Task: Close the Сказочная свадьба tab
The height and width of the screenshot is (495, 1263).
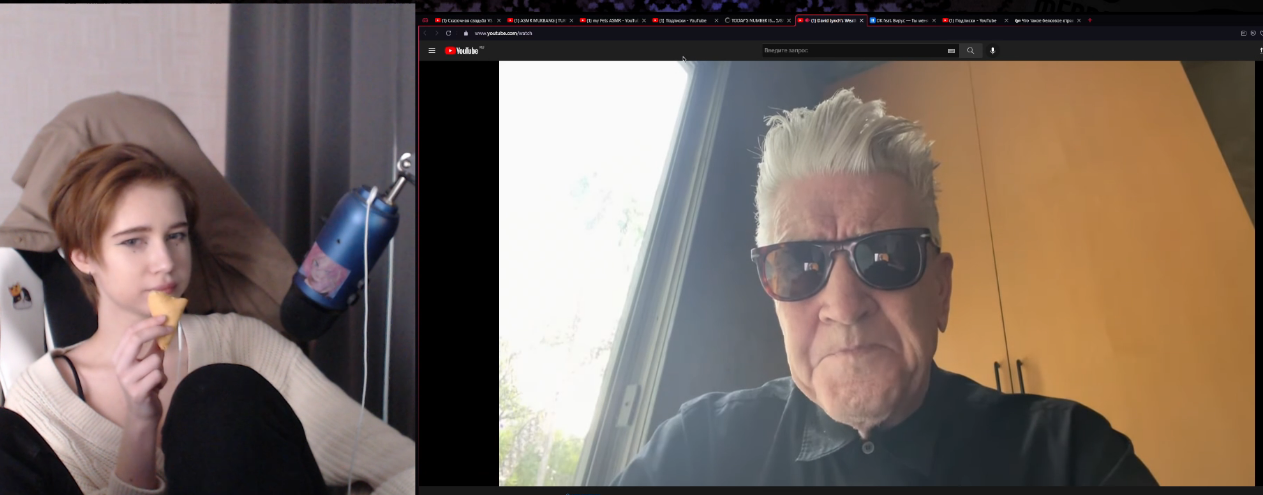Action: (x=499, y=20)
